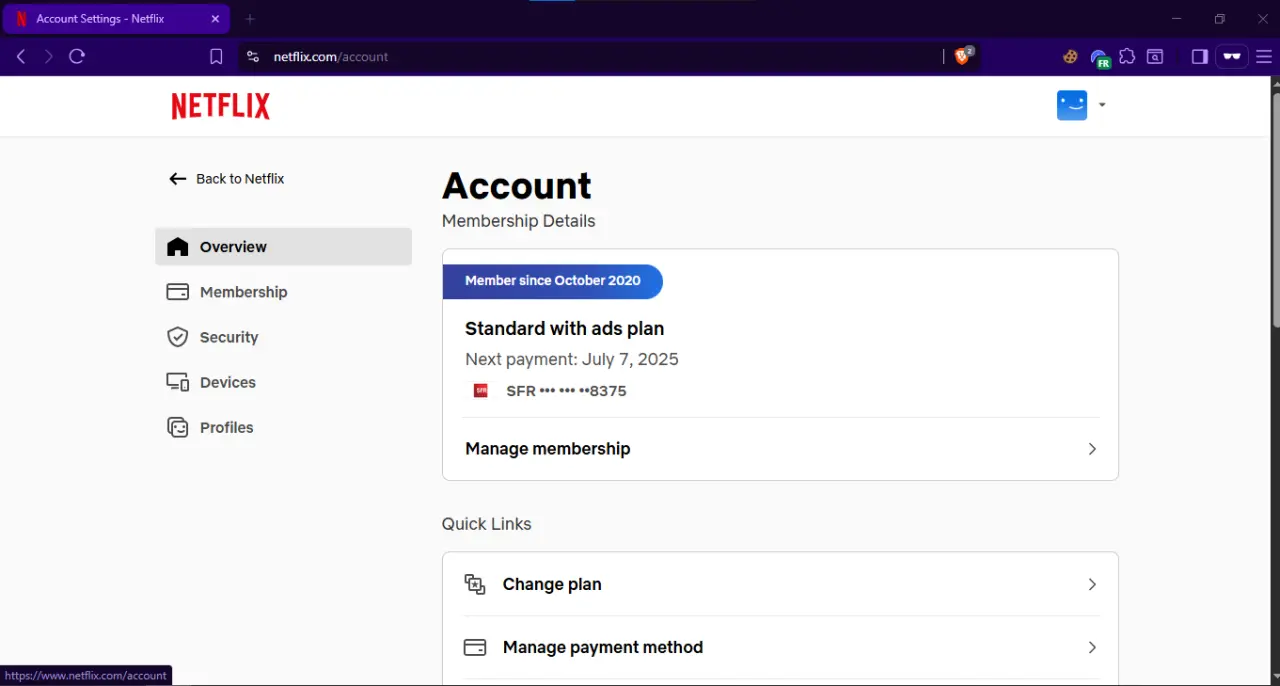This screenshot has width=1280, height=686.
Task: Toggle the browser sidebar panel icon
Action: click(1199, 57)
